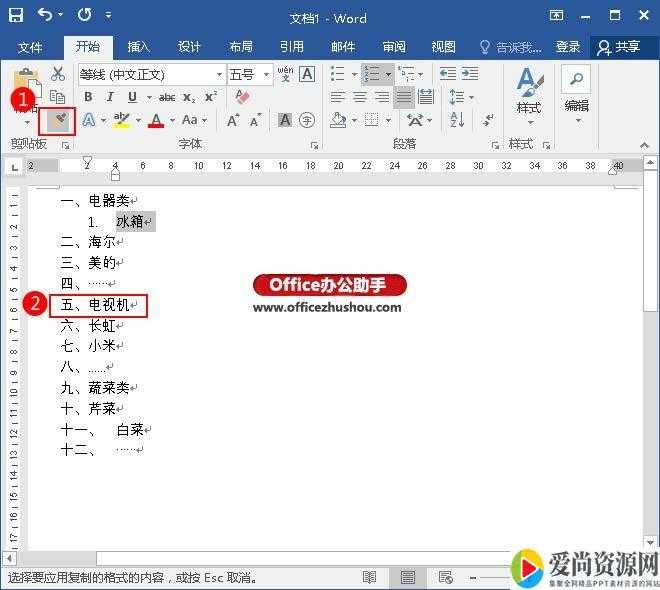Click the Tell me search box
Image resolution: width=660 pixels, height=590 pixels.
pyautogui.click(x=511, y=47)
